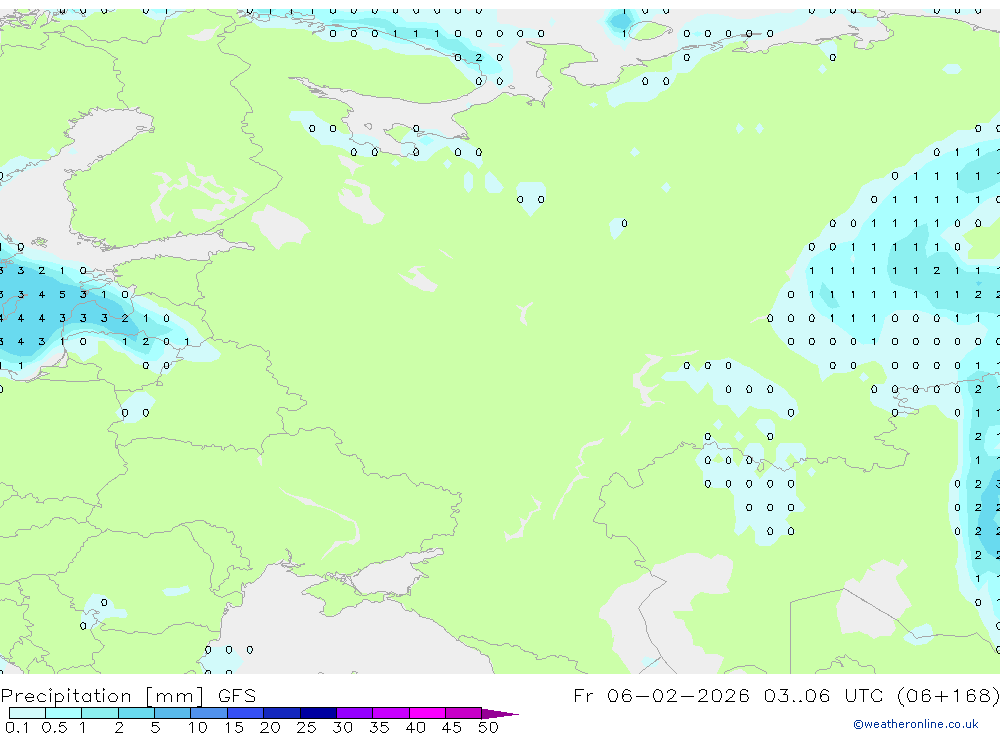
Task: Pick the 5–10 mm legend swatch
Action: (173, 713)
